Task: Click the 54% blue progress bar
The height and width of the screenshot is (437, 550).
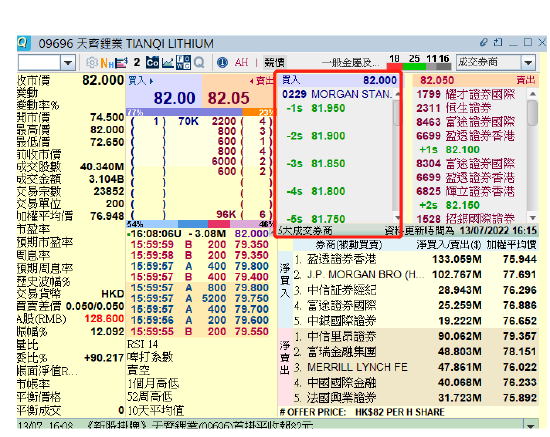Action: coord(152,224)
